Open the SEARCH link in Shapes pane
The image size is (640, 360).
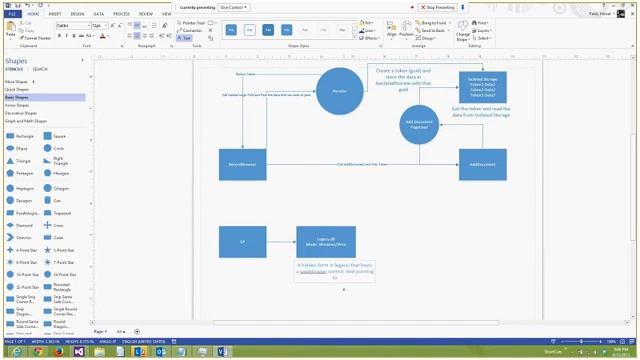(x=40, y=69)
